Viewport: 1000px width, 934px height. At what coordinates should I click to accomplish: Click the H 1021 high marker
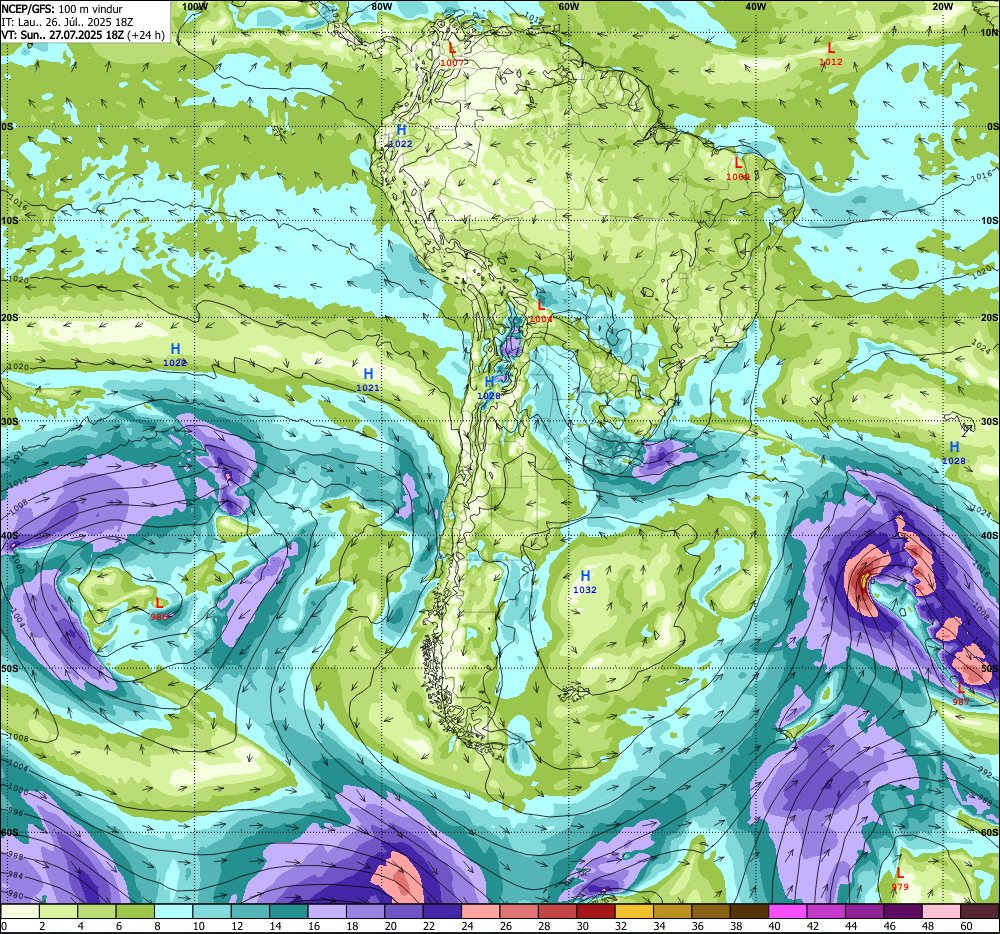[368, 379]
